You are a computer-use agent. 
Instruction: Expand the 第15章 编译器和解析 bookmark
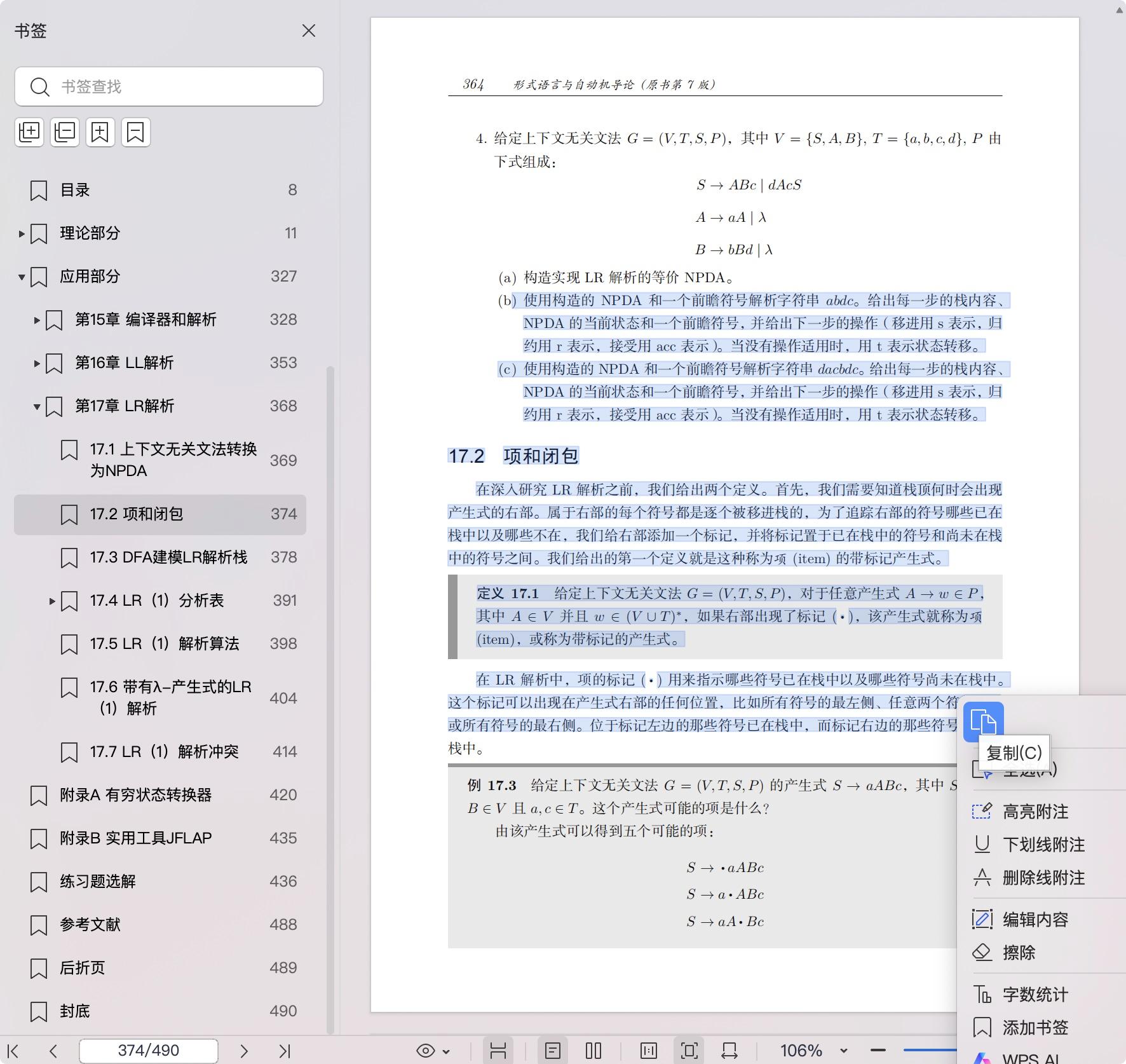coord(36,320)
